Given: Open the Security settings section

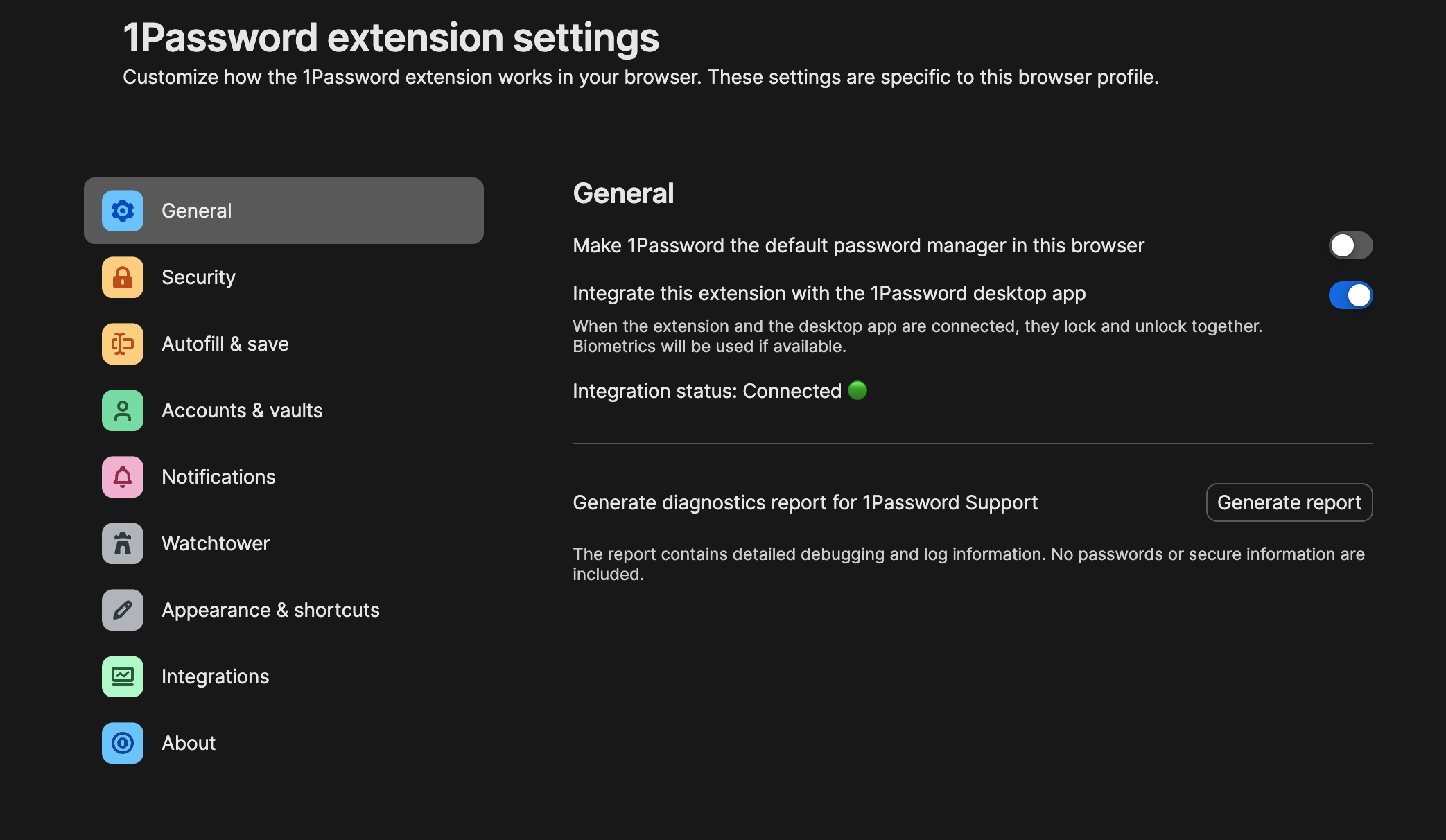Looking at the screenshot, I should [x=198, y=277].
